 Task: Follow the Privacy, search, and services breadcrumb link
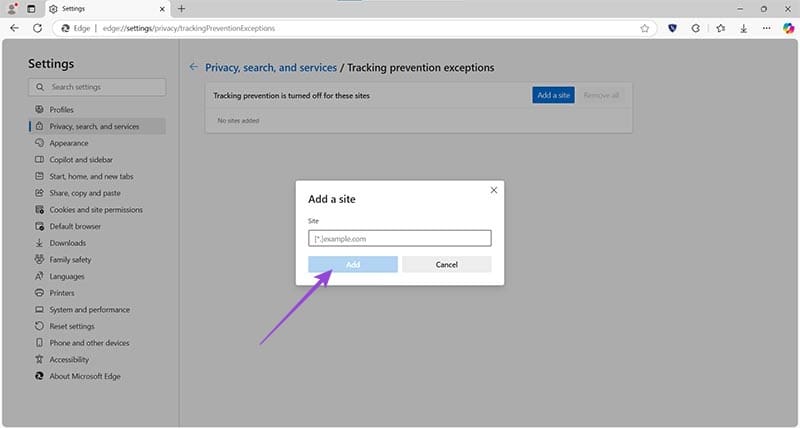click(x=271, y=67)
